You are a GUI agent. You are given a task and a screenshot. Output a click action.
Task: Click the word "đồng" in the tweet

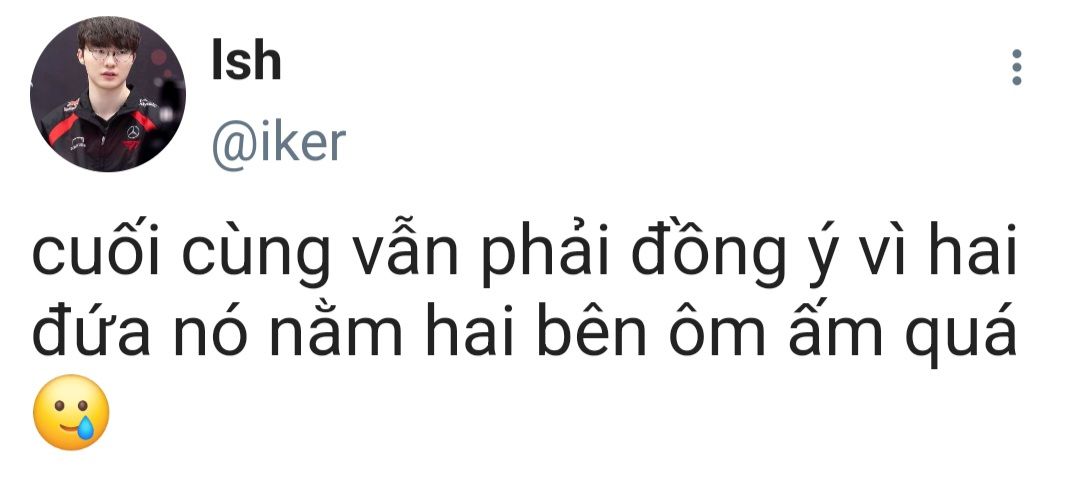(x=708, y=255)
